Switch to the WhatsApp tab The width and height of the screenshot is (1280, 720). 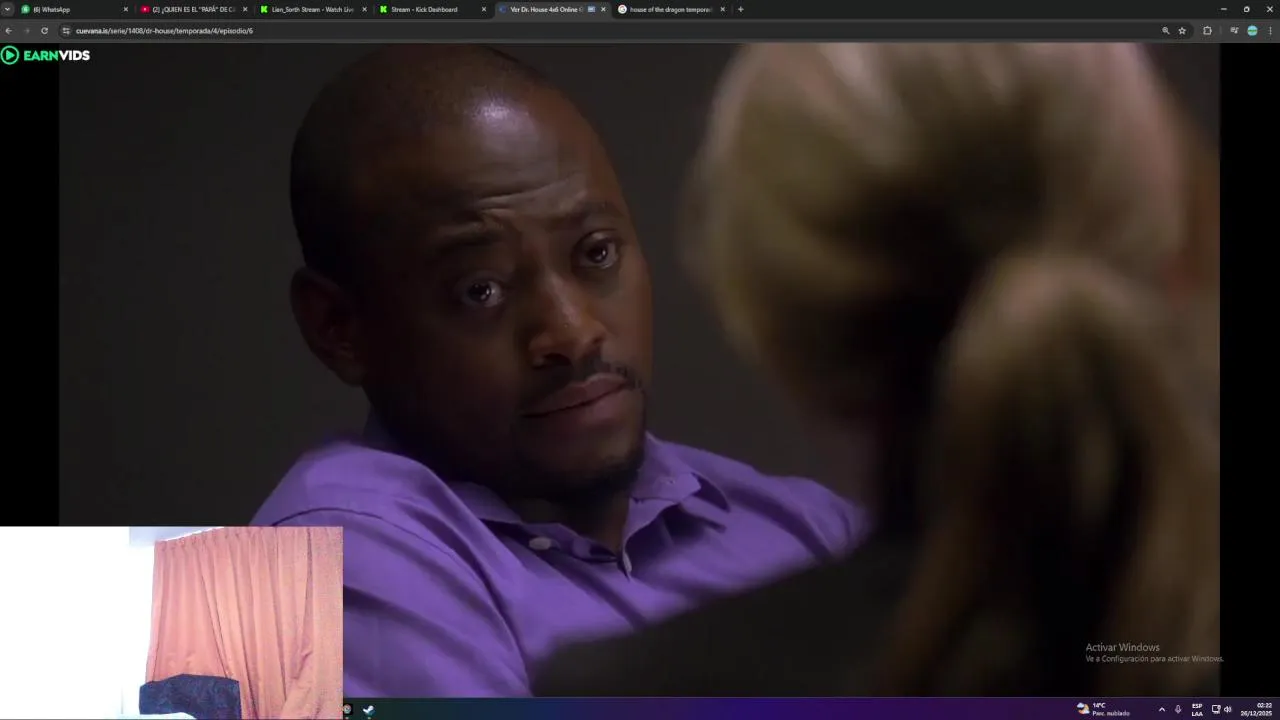pyautogui.click(x=74, y=9)
